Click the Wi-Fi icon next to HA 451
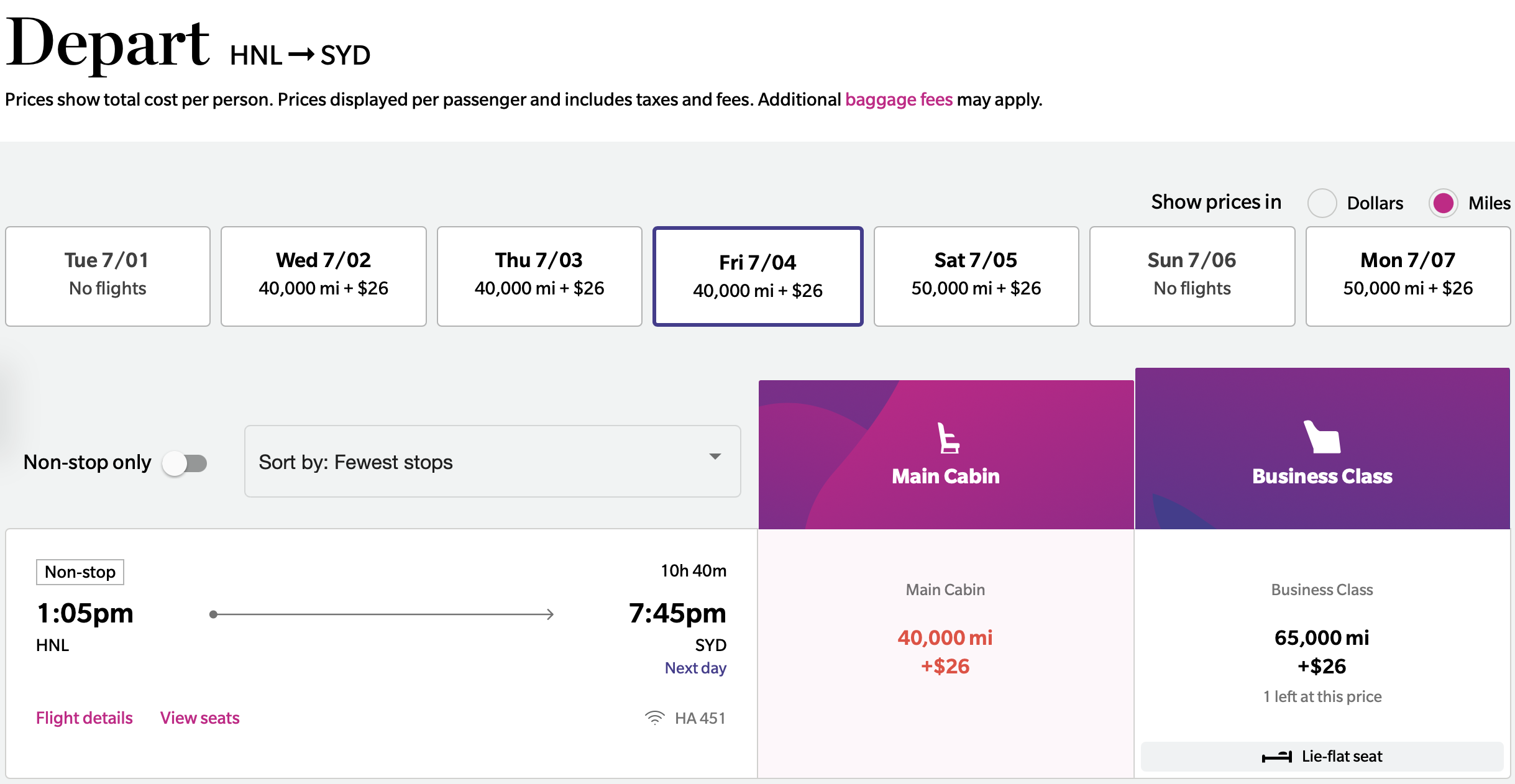This screenshot has width=1515, height=784. click(655, 718)
